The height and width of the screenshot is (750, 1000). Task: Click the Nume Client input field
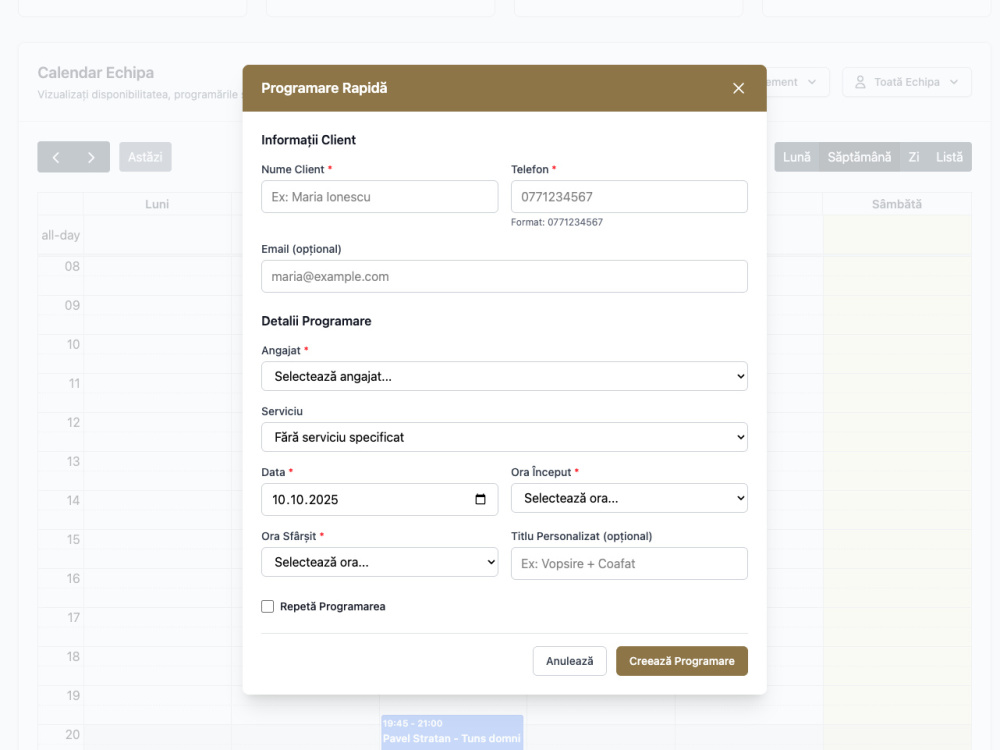coord(379,196)
